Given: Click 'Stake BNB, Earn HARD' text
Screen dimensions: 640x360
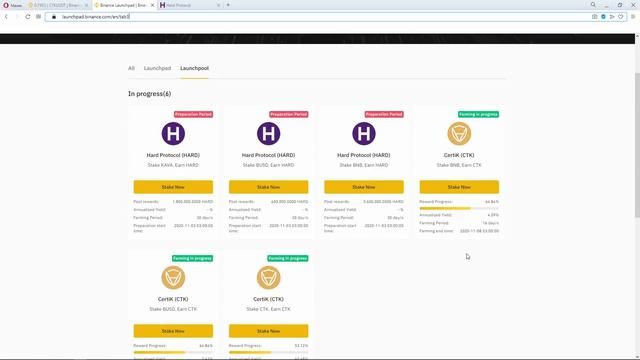Looking at the screenshot, I should point(364,165).
